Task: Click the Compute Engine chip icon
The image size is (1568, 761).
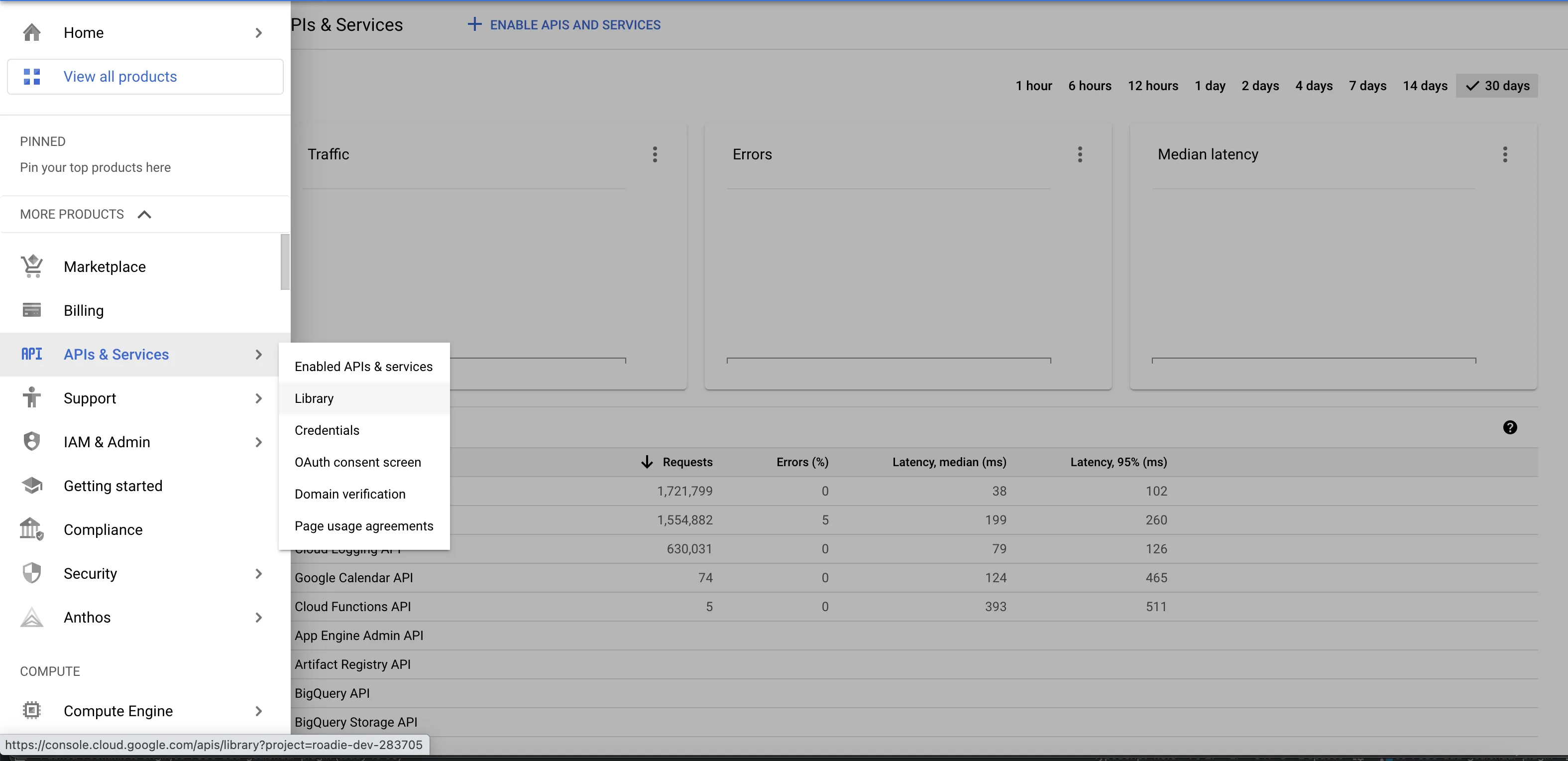Action: click(x=32, y=710)
